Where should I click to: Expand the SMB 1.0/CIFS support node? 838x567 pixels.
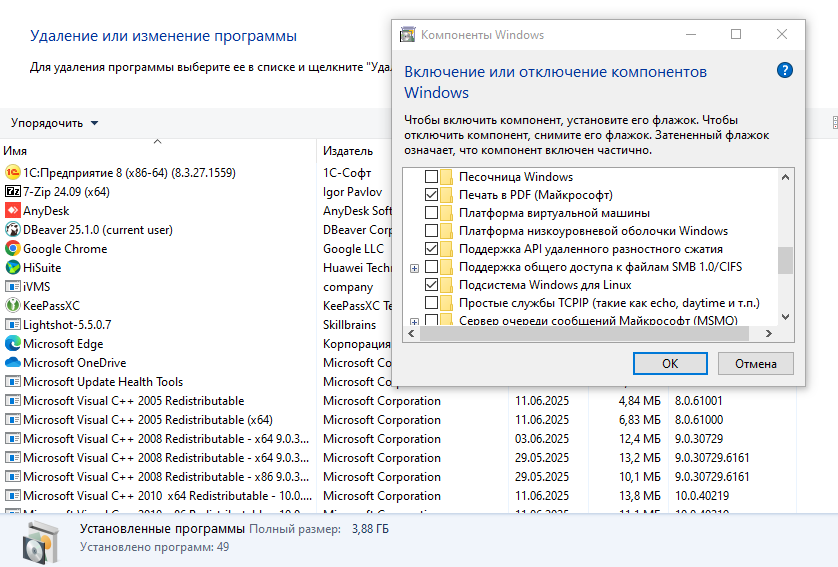point(414,267)
